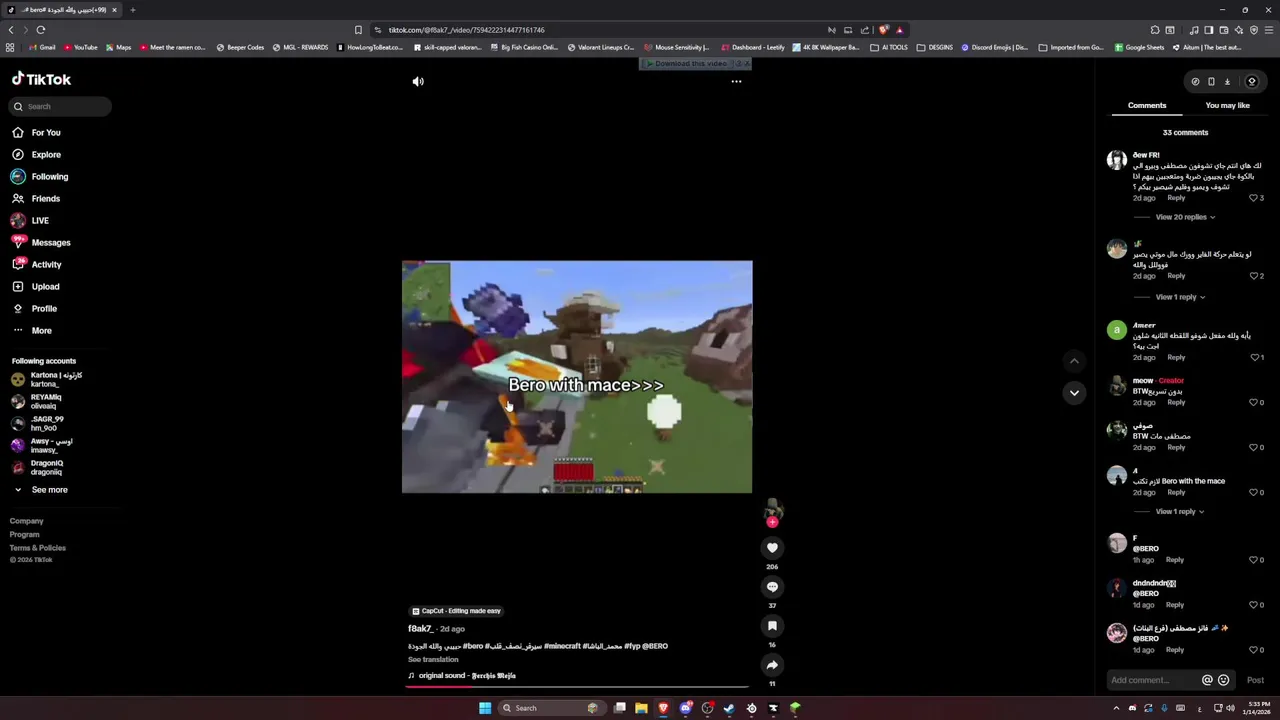Click See translation under the caption
The width and height of the screenshot is (1280, 720).
coord(433,659)
